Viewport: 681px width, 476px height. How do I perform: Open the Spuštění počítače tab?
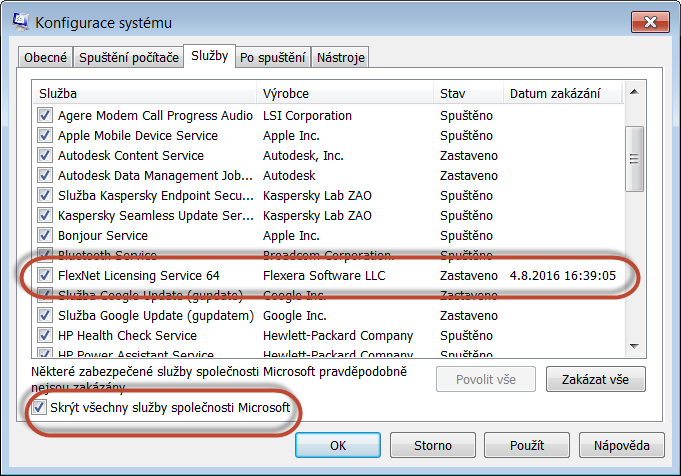[x=129, y=57]
